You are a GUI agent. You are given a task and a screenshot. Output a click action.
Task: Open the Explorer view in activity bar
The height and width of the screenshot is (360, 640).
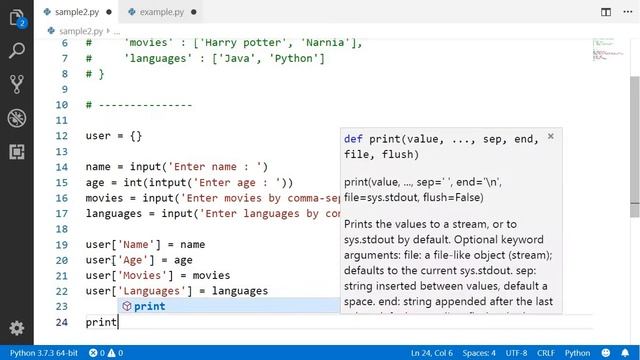point(17,18)
